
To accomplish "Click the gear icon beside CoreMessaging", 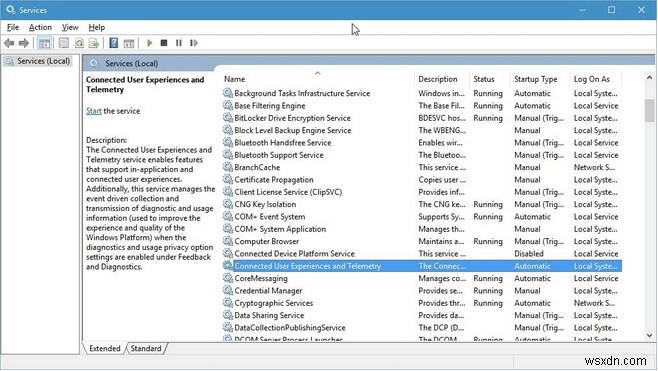I will 228,278.
